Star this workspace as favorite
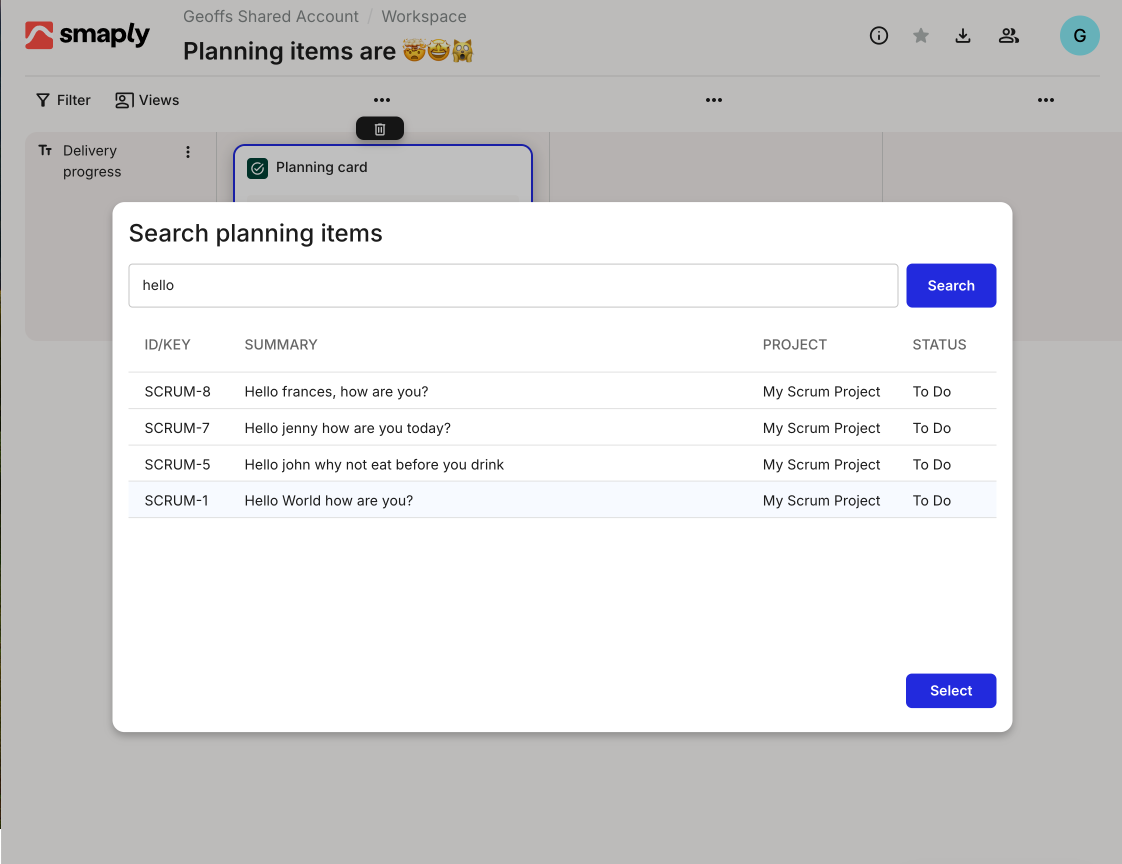Screen dimensions: 1122x864 pyautogui.click(x=921, y=36)
